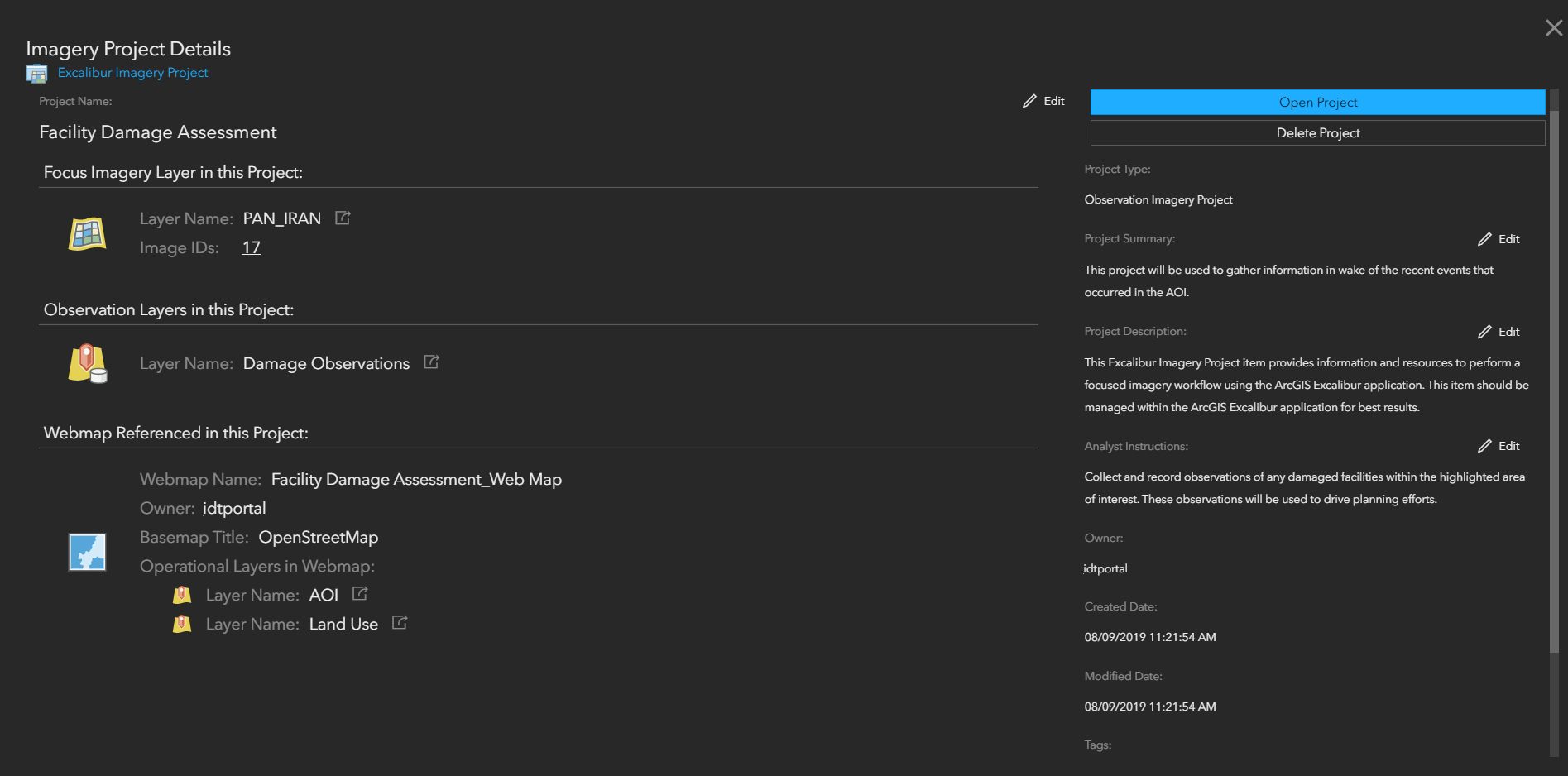Click the Land Use operational layer icon
This screenshot has height=776, width=1568.
point(182,624)
